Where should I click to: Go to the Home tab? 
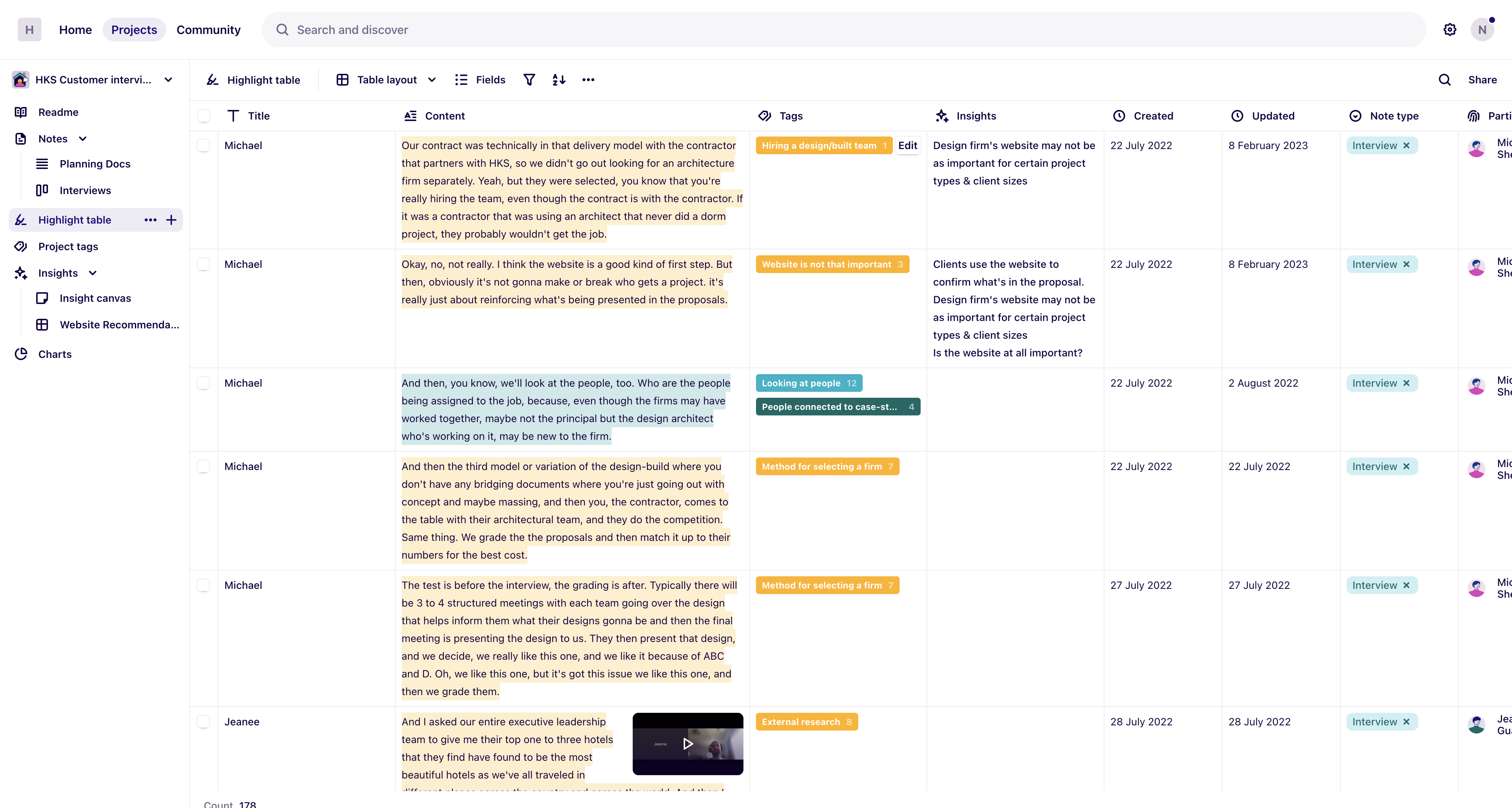(x=75, y=30)
